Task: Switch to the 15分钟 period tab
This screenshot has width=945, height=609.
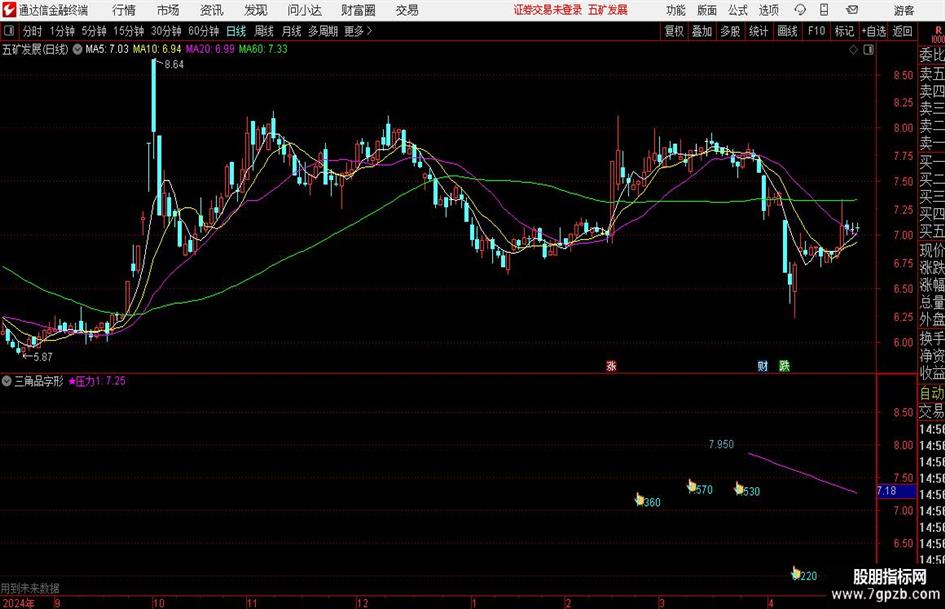Action: click(x=129, y=31)
